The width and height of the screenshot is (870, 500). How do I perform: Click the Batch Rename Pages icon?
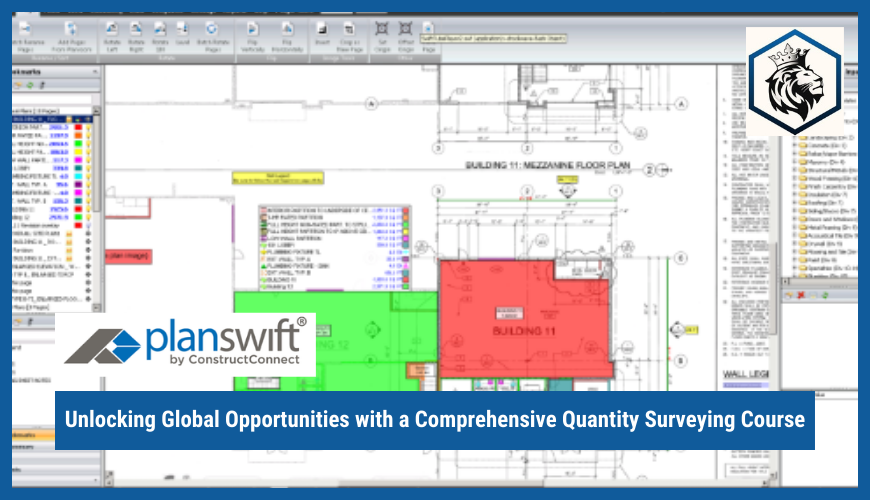[x=26, y=29]
